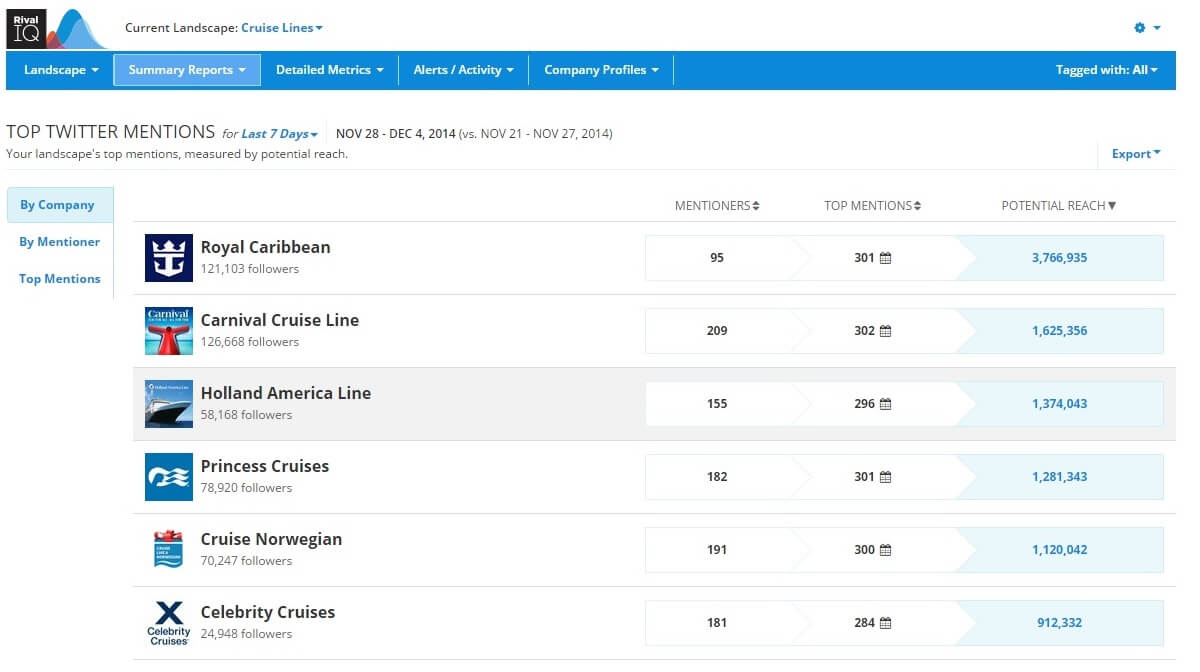The image size is (1200, 672).
Task: Open calendar icon in Celebrity Cruises row
Action: (x=885, y=623)
